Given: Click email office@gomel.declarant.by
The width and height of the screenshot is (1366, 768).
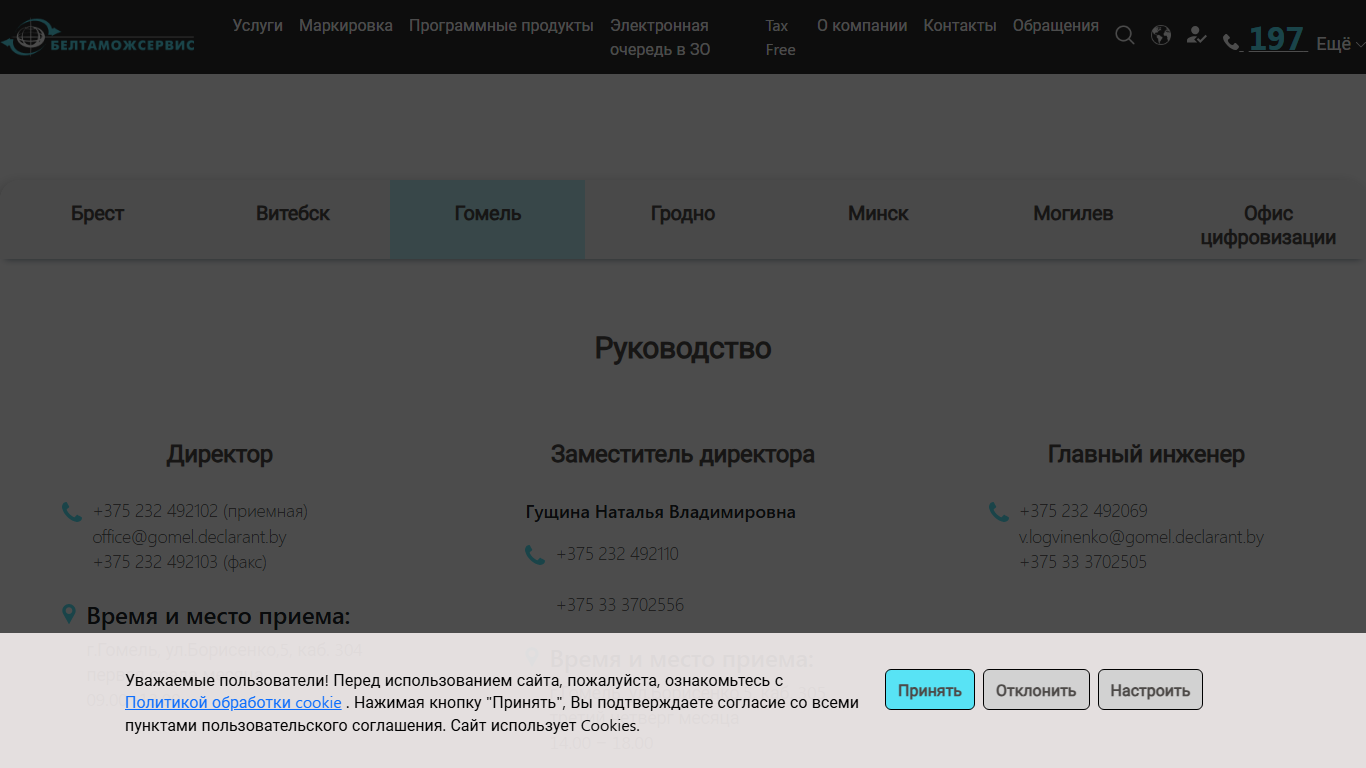Looking at the screenshot, I should coord(190,537).
